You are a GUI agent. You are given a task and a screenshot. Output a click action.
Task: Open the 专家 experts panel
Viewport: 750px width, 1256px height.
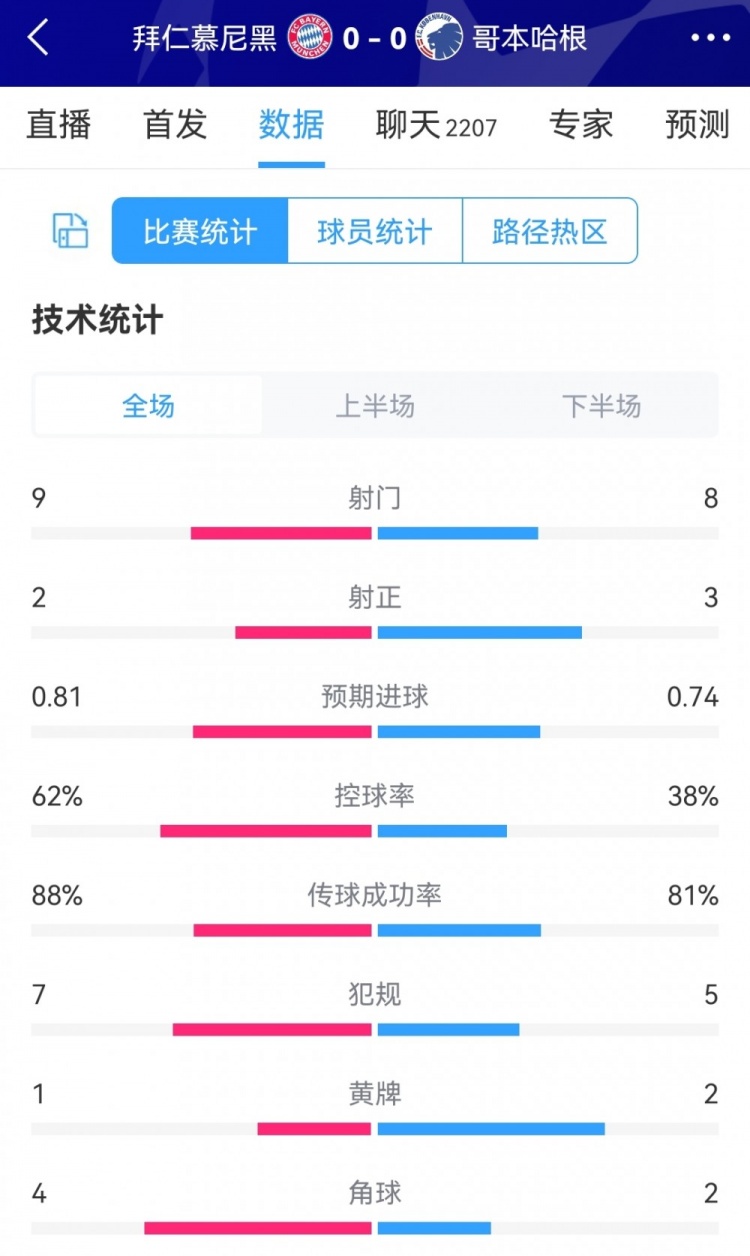(x=581, y=125)
